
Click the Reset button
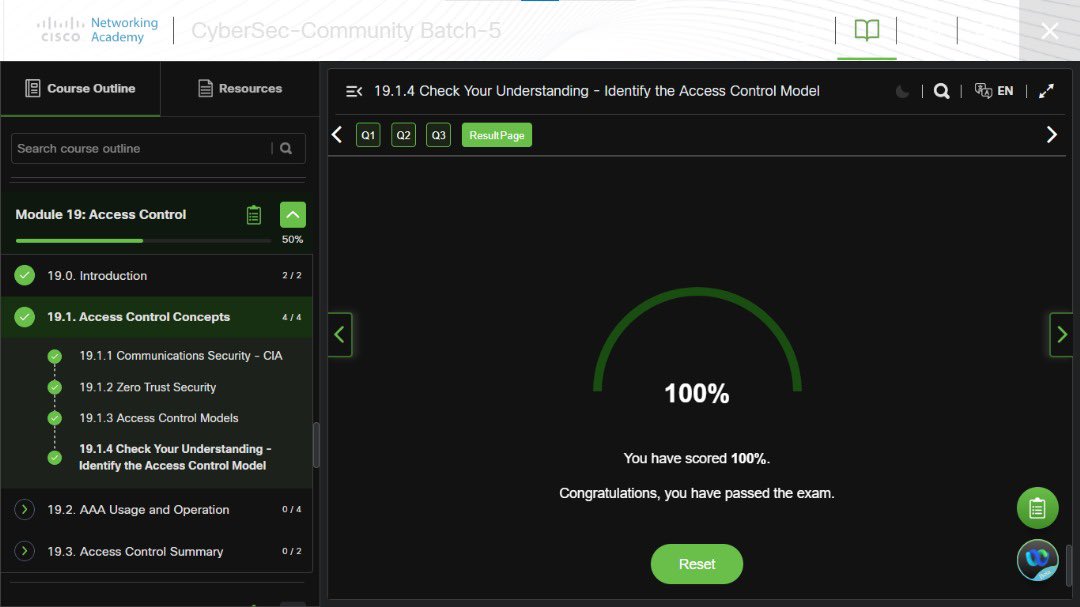point(697,564)
